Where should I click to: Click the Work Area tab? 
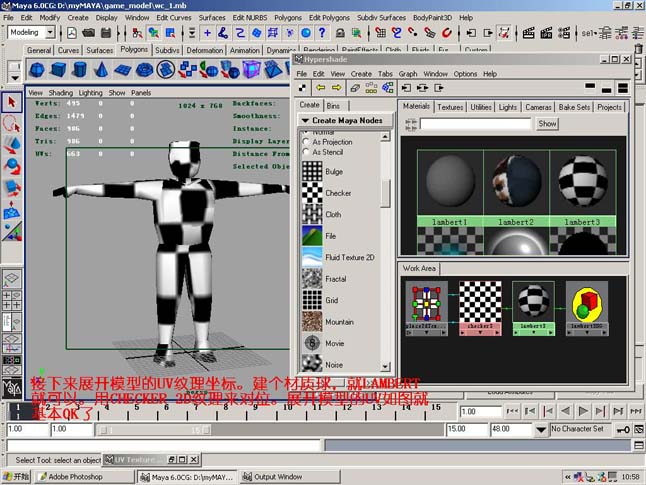click(419, 268)
